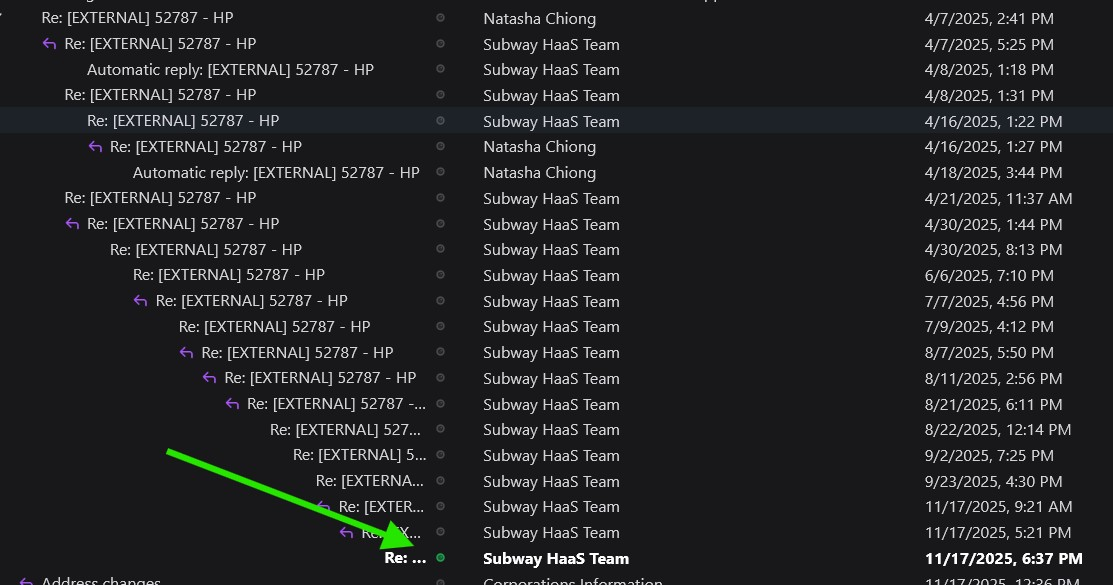Toggle read status dot for 4/16/2025 1:22 PM message

pyautogui.click(x=440, y=121)
